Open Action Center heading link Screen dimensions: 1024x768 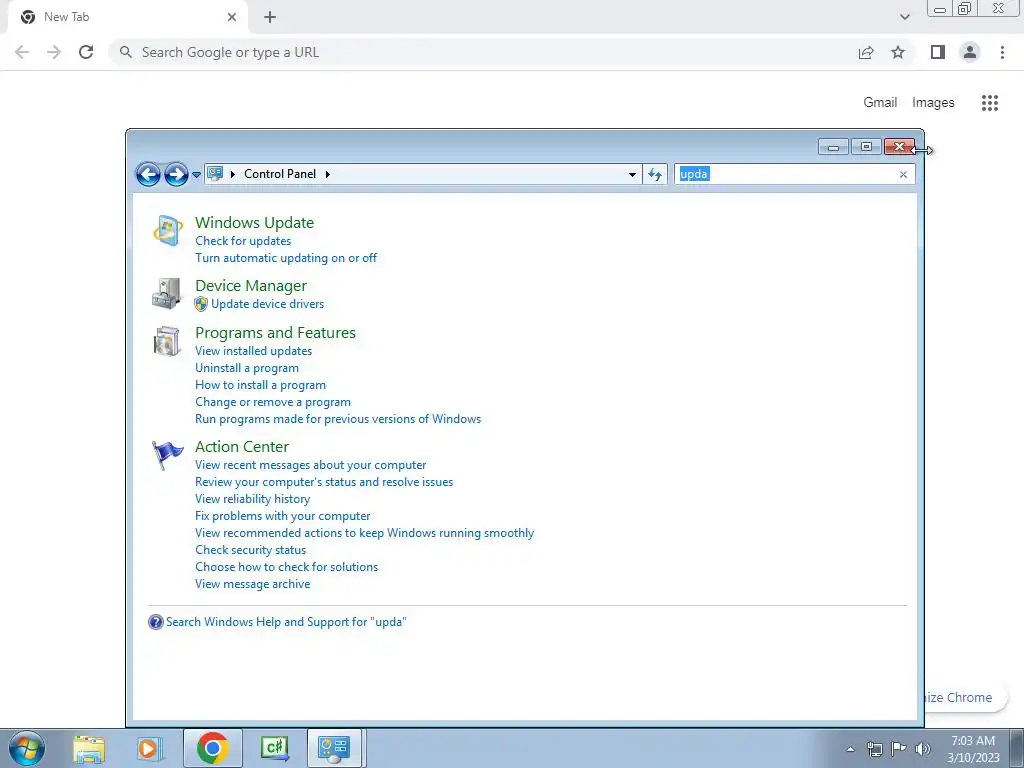pyautogui.click(x=242, y=447)
